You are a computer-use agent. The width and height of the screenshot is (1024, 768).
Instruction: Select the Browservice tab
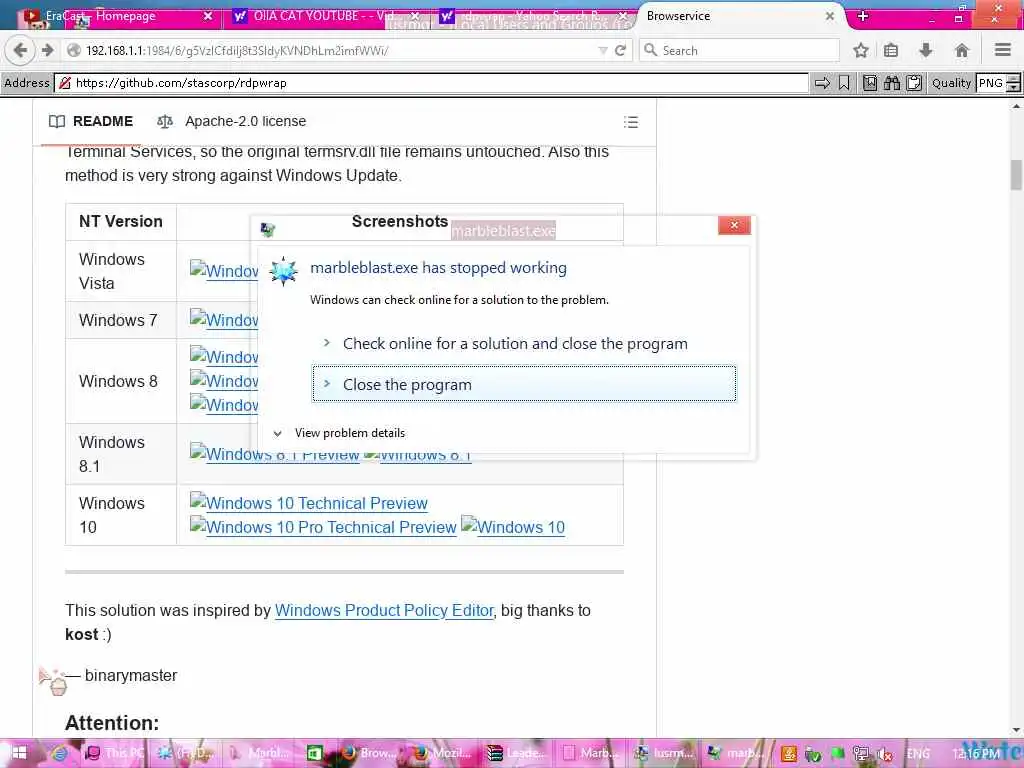tap(738, 16)
